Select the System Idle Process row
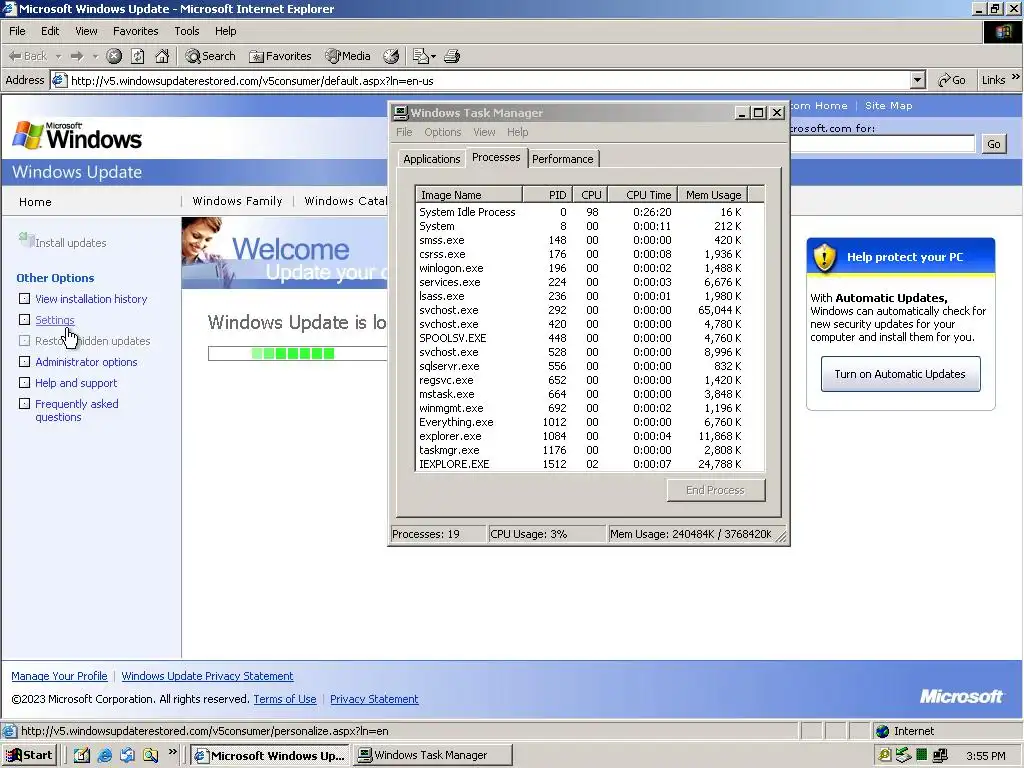The height and width of the screenshot is (768, 1024). coord(589,212)
